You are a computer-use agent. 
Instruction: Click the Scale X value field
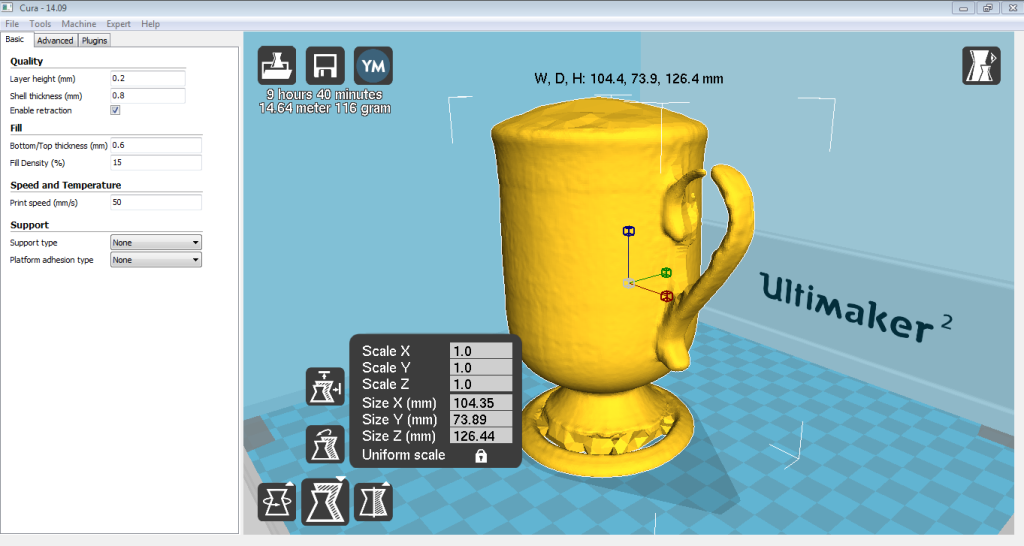[481, 351]
